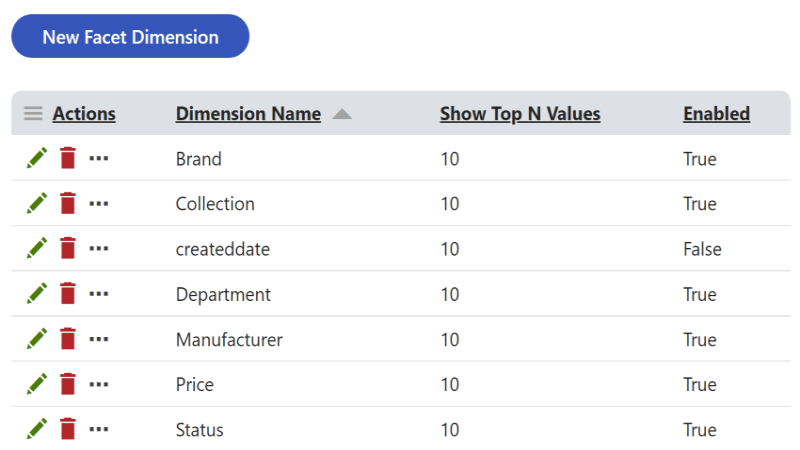The width and height of the screenshot is (800, 450).
Task: Sort by Dimension Name column header
Action: coord(248,114)
